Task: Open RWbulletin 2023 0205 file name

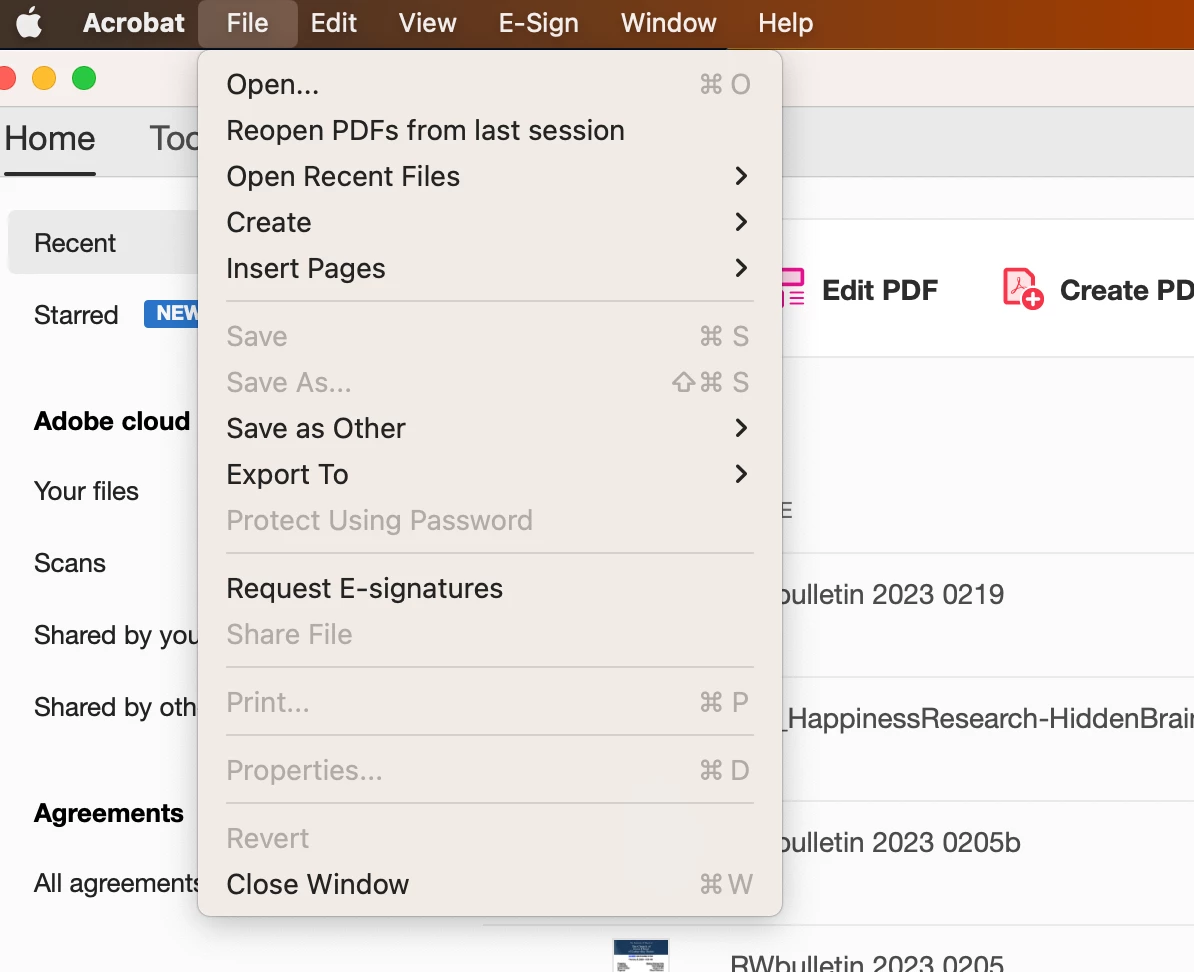Action: (x=867, y=962)
